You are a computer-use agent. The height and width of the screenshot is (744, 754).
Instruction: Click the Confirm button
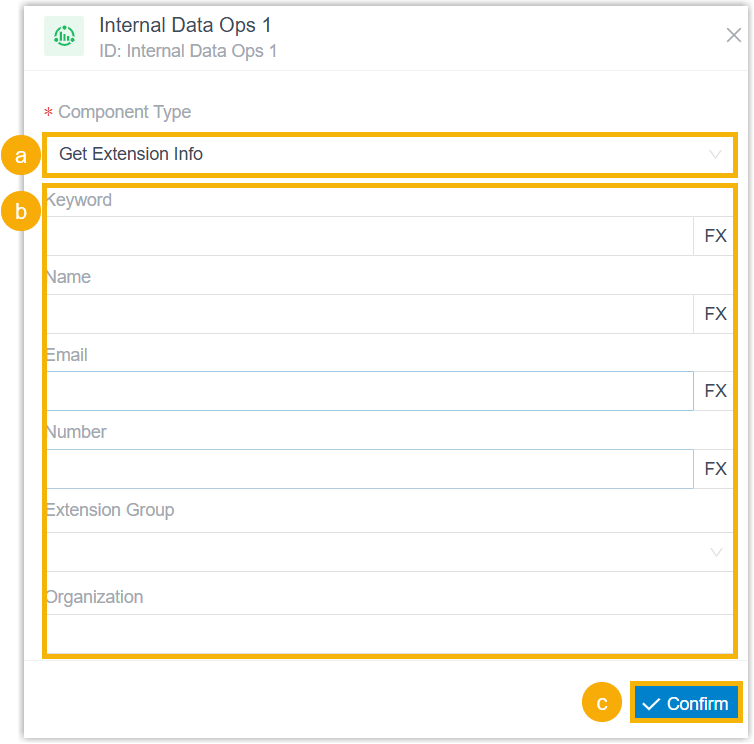coord(686,704)
